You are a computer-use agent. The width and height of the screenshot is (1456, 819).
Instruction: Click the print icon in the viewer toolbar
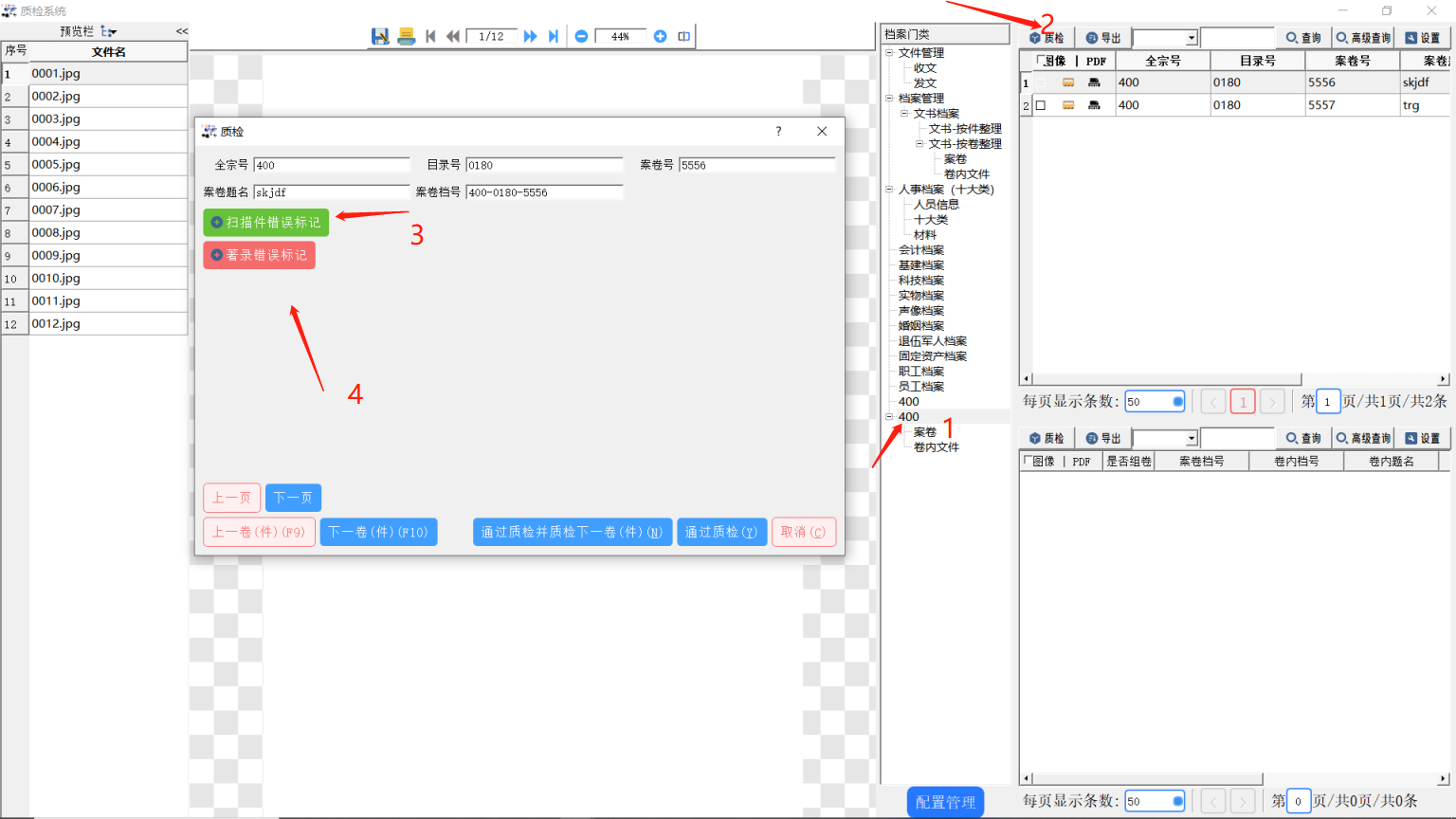[x=407, y=36]
